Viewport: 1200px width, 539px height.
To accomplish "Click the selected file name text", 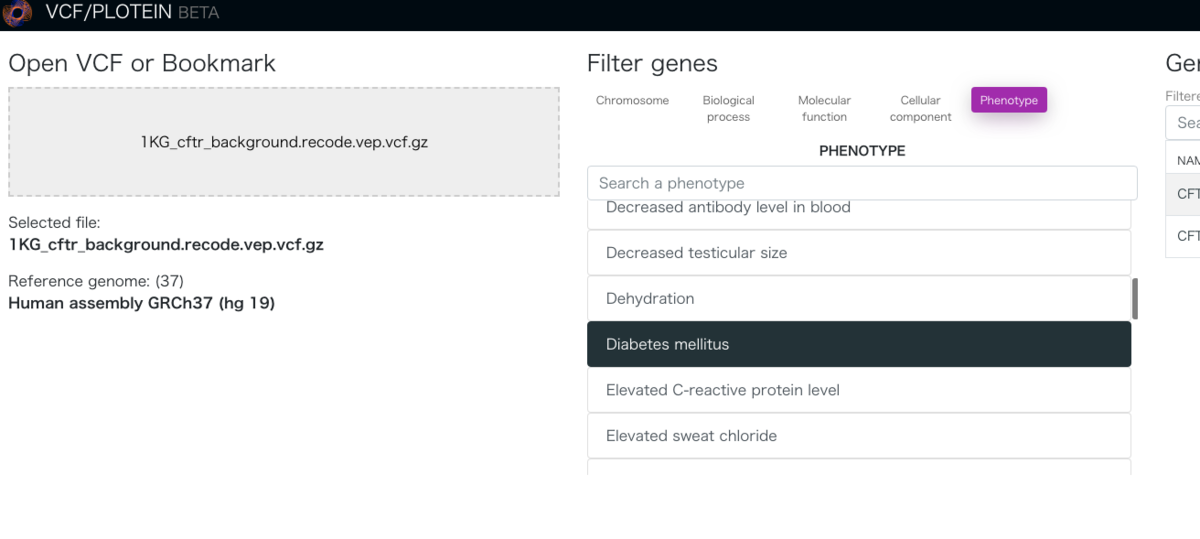I will coord(166,244).
